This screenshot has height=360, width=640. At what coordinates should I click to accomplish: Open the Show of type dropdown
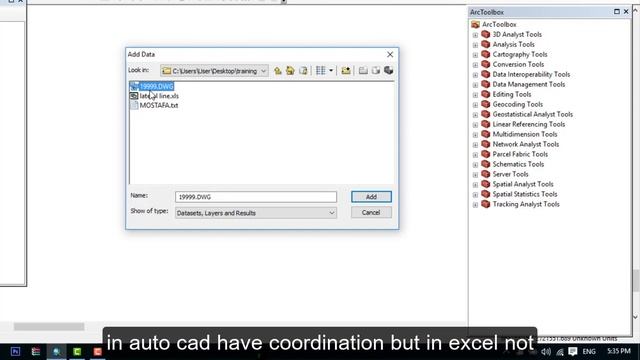[256, 213]
